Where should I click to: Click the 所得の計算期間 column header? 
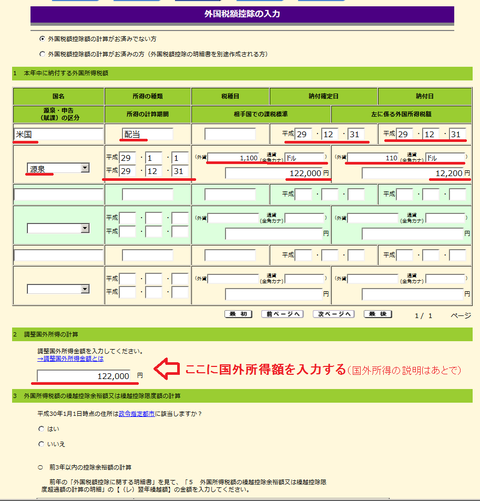click(x=148, y=114)
